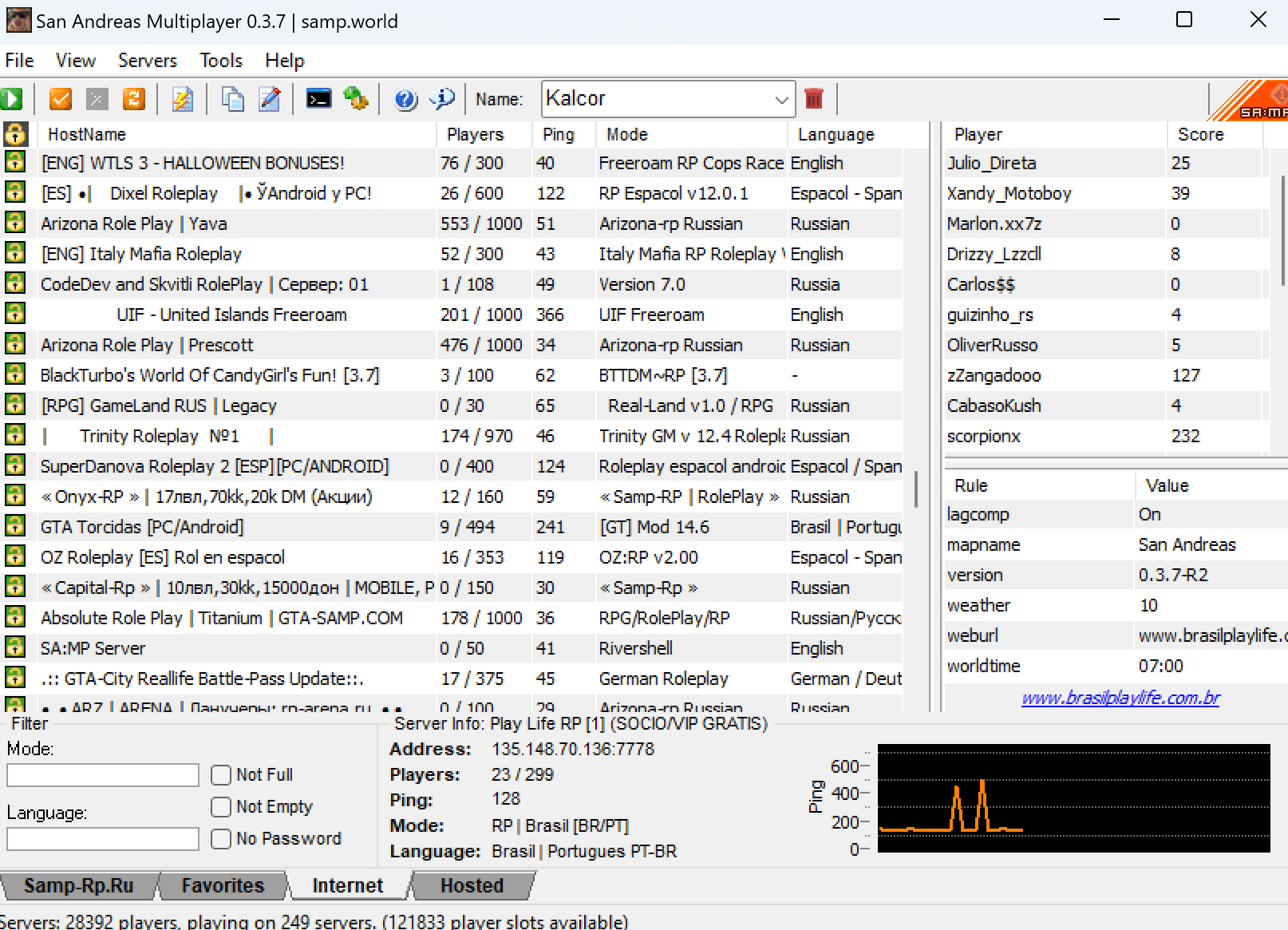This screenshot has height=930, width=1288.
Task: Click the orange checkmark Add Server icon
Action: [x=61, y=99]
